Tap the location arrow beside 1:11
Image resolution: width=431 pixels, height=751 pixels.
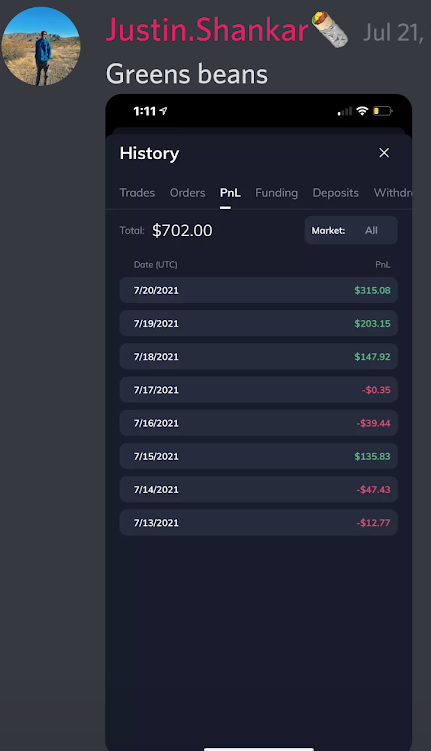[x=163, y=111]
